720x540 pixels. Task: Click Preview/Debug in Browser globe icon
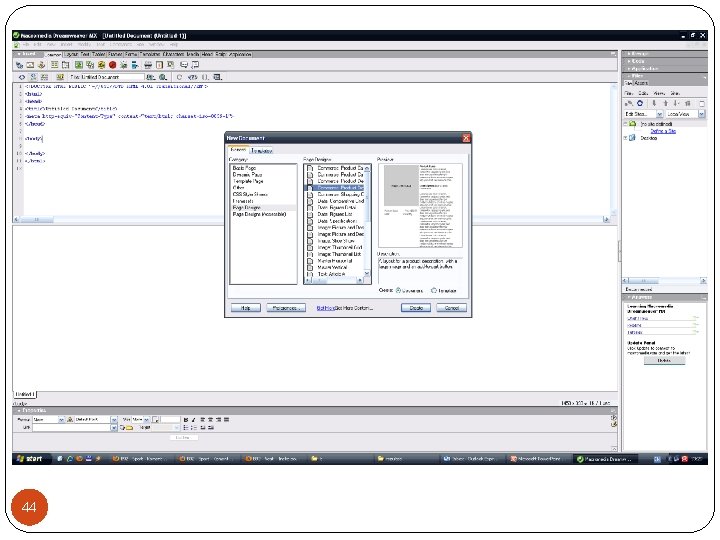point(163,77)
